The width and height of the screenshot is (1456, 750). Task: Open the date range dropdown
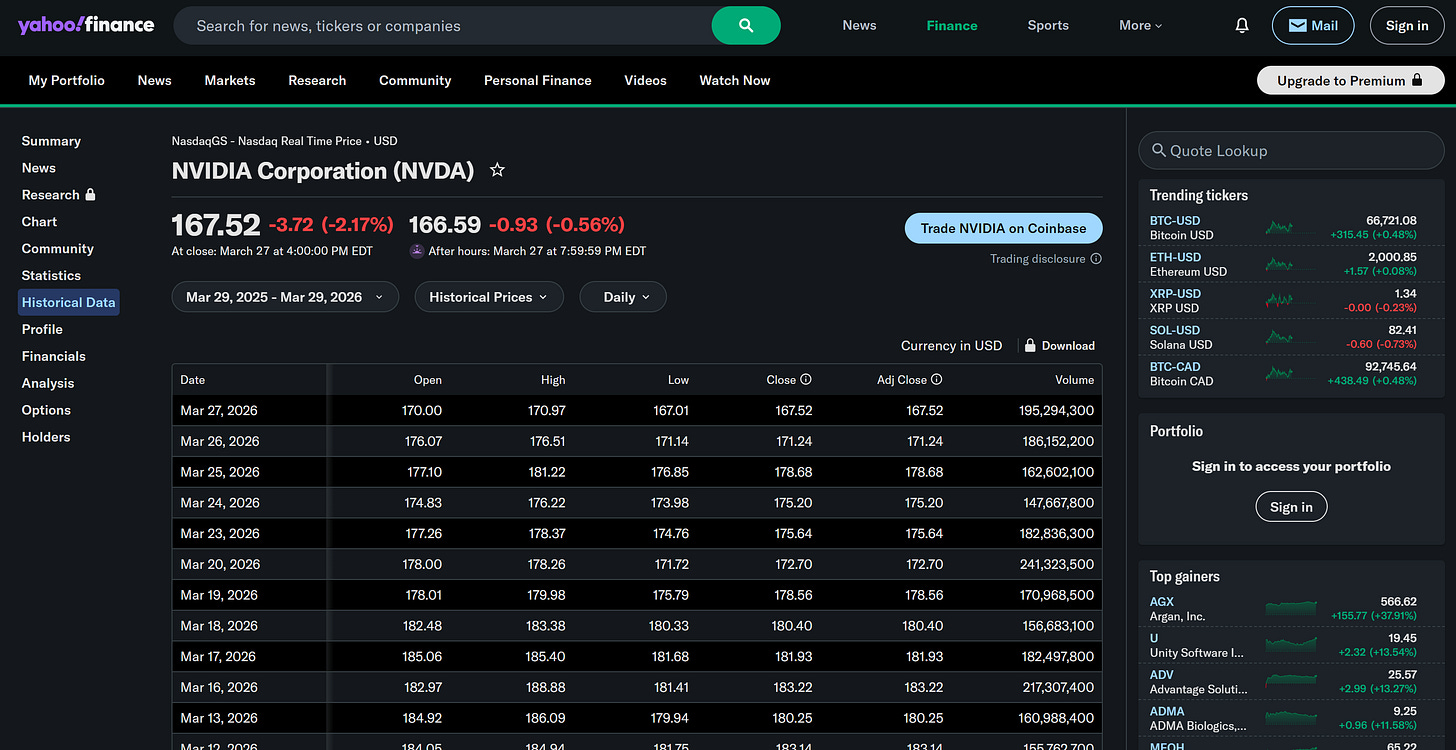tap(285, 297)
